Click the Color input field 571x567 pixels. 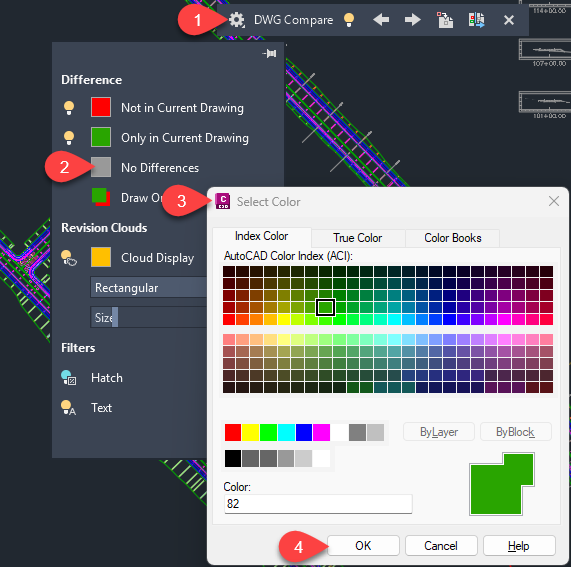(318, 504)
